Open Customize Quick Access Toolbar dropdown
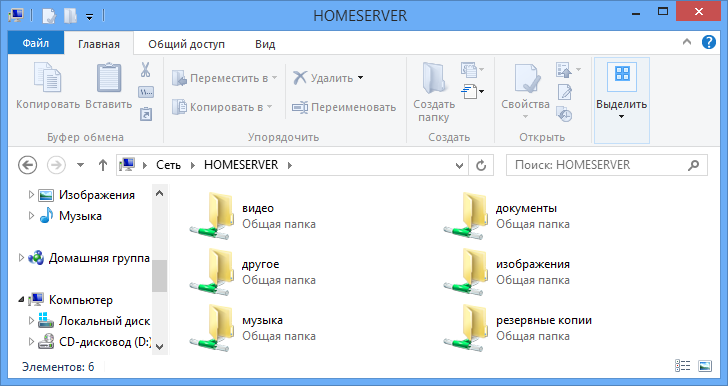728x386 pixels. coord(90,17)
